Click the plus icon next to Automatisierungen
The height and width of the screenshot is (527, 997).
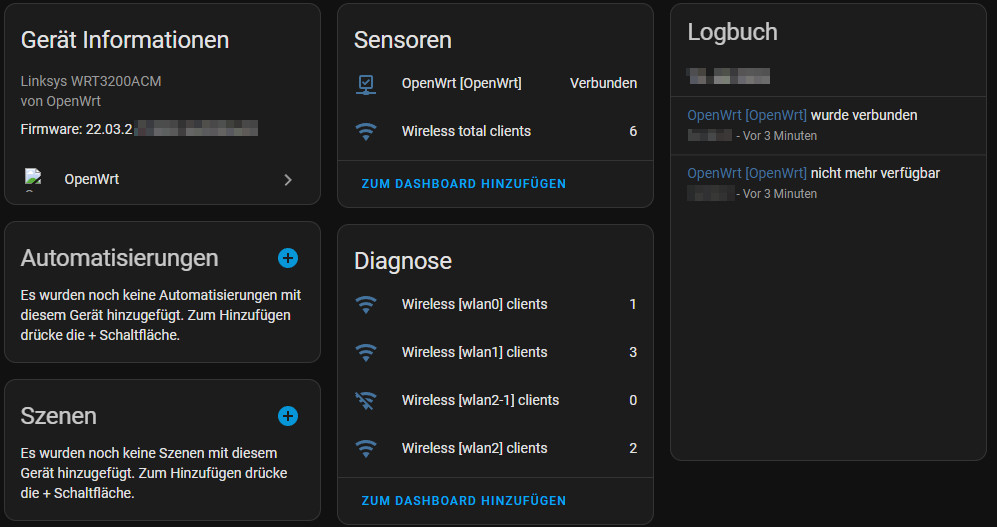[x=288, y=258]
